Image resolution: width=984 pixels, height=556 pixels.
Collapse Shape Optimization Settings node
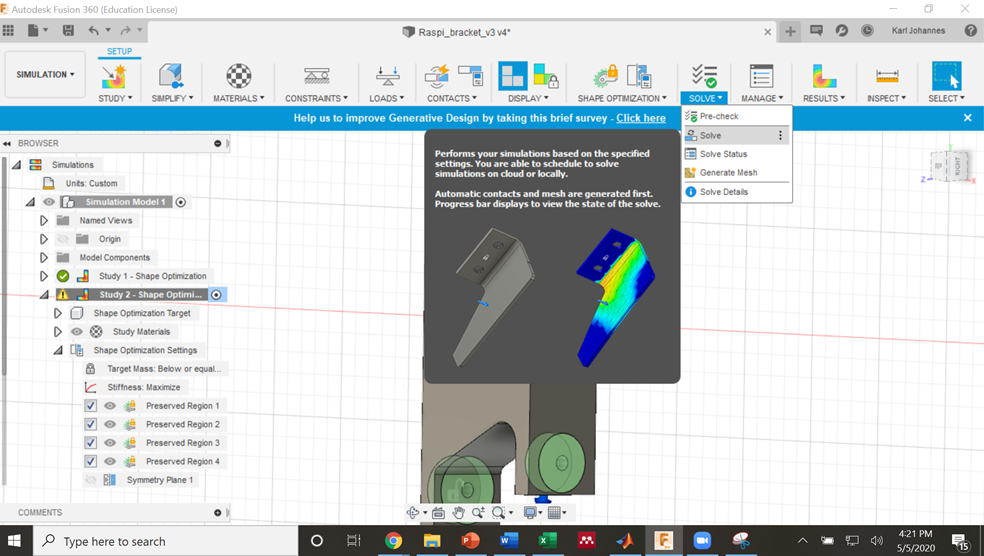pos(58,350)
